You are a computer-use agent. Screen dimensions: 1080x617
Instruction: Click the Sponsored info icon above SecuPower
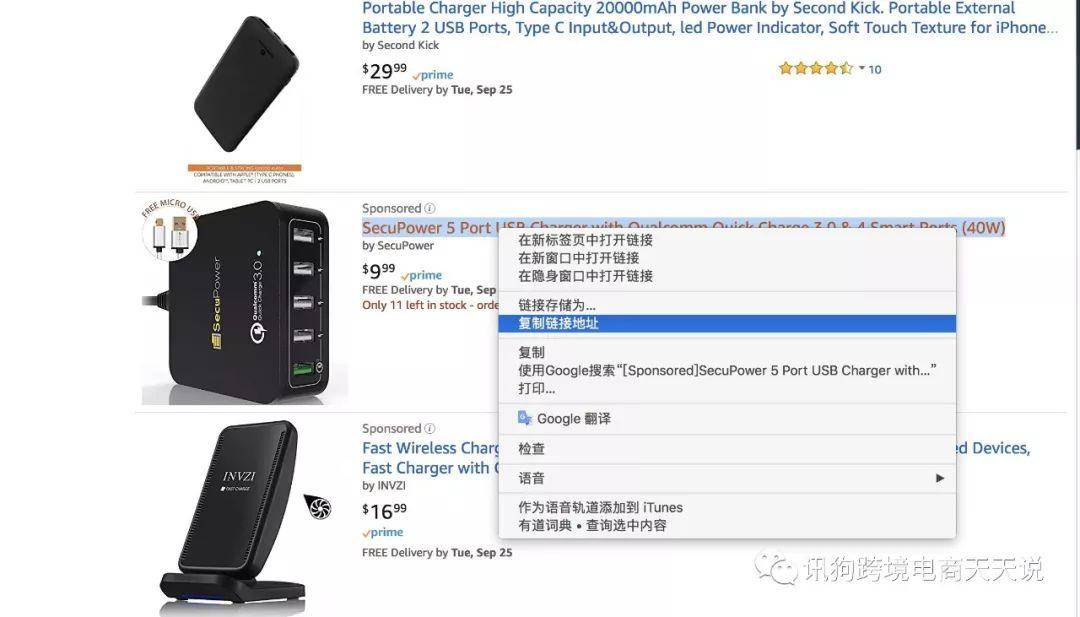(x=430, y=208)
